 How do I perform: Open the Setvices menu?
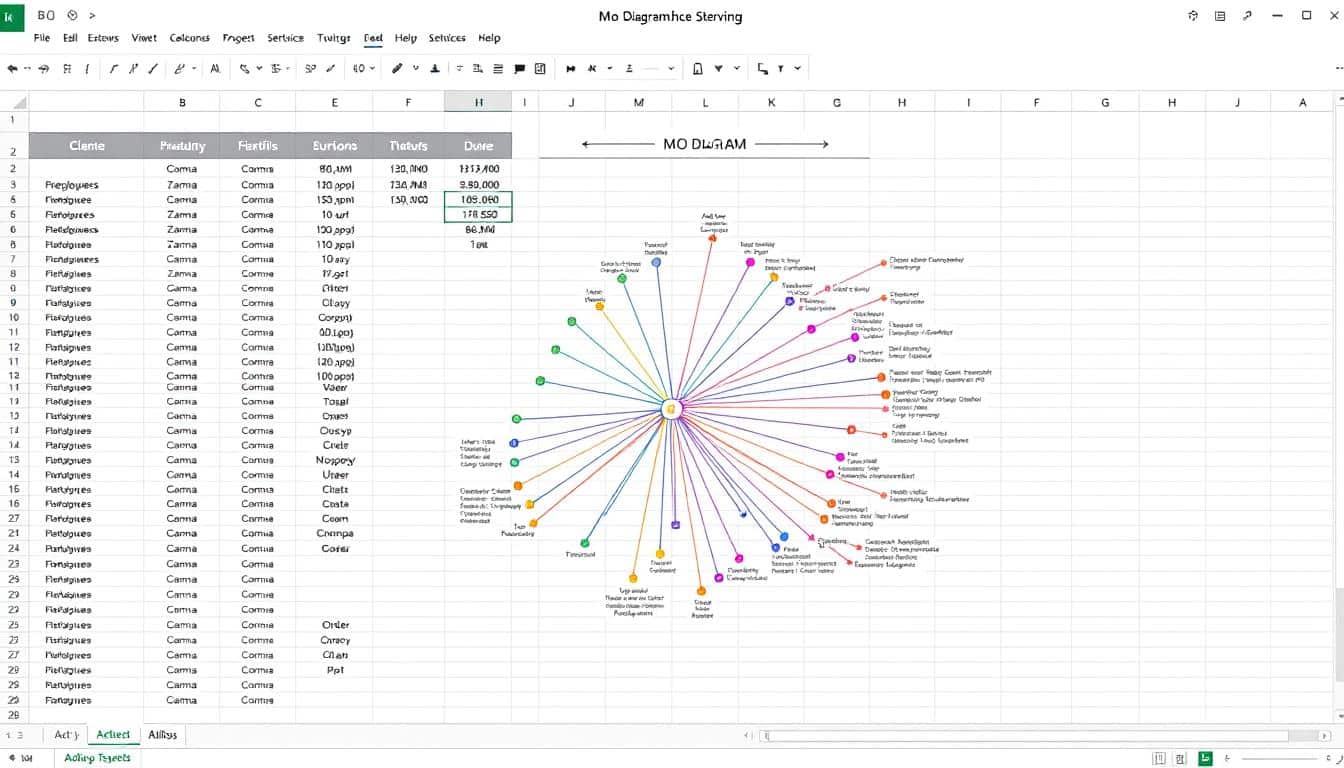click(447, 38)
